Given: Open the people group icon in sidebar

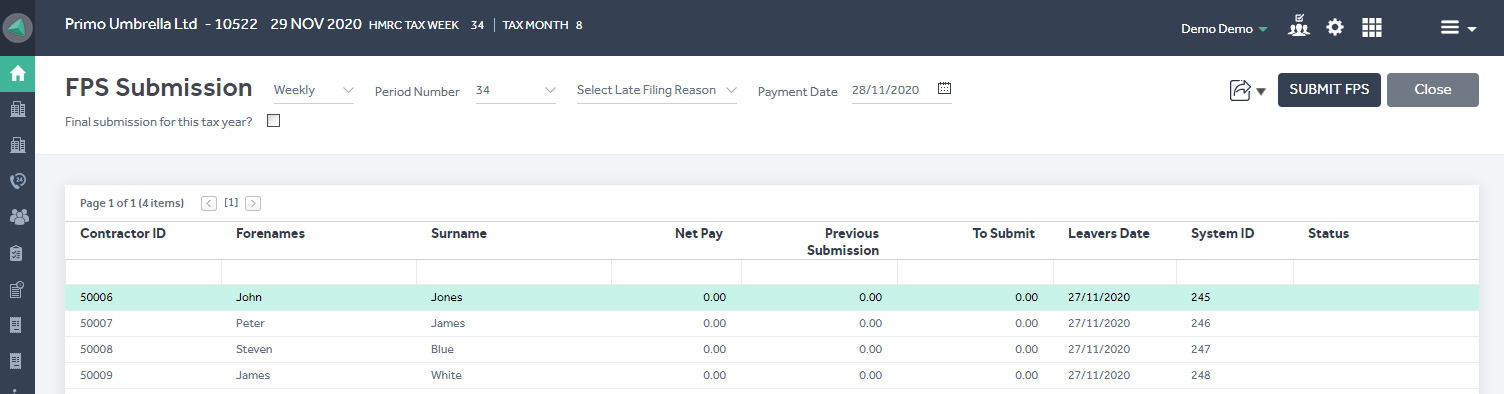Looking at the screenshot, I should [x=17, y=216].
